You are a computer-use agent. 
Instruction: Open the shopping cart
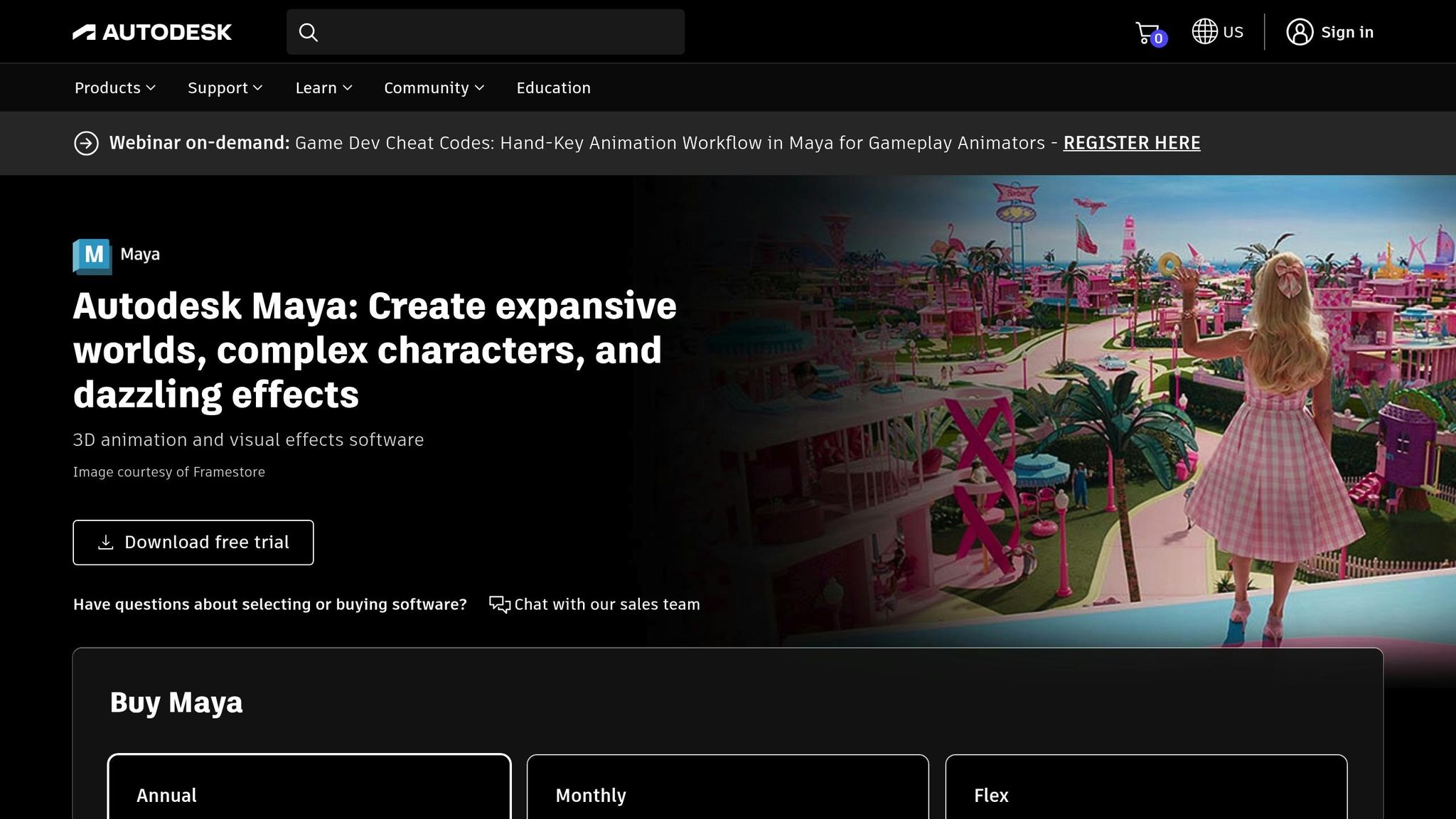click(1150, 33)
